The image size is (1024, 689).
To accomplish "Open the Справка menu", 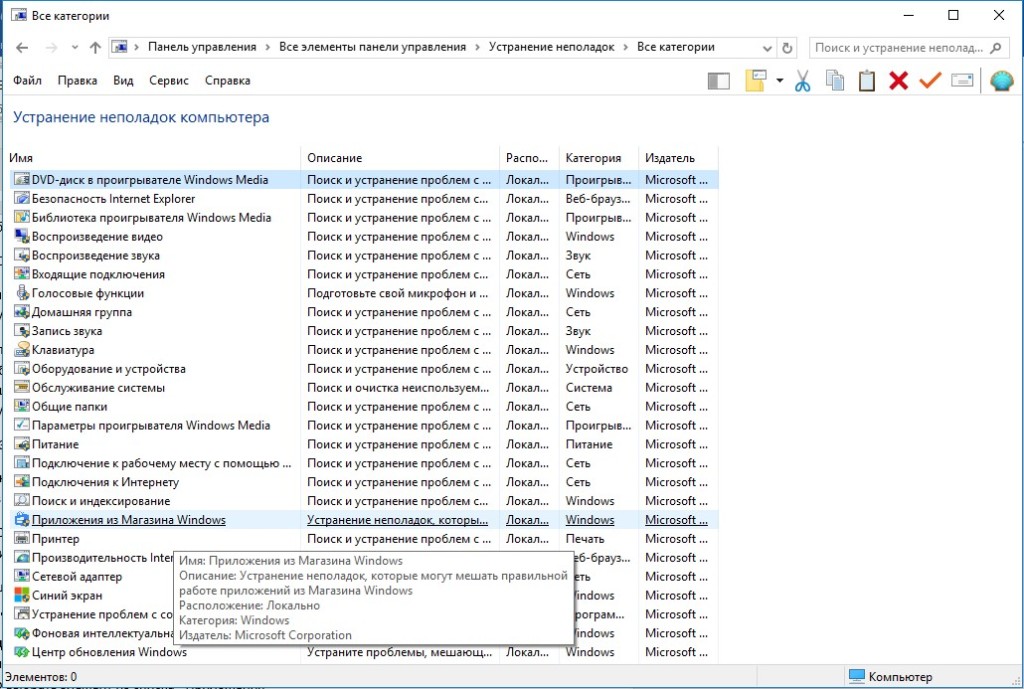I will 227,80.
